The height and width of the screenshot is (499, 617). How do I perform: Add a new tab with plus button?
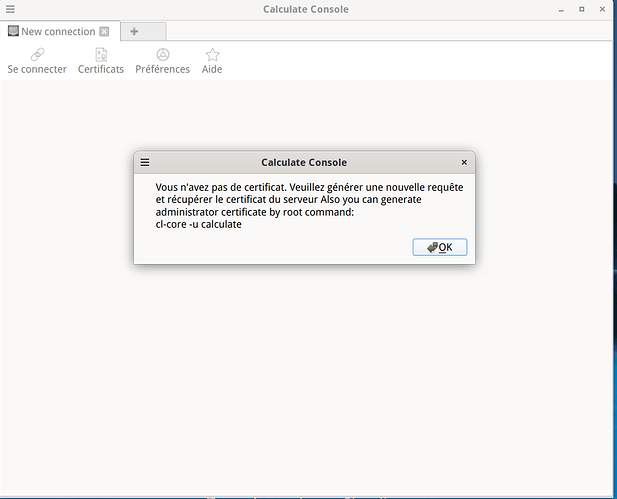(x=135, y=31)
